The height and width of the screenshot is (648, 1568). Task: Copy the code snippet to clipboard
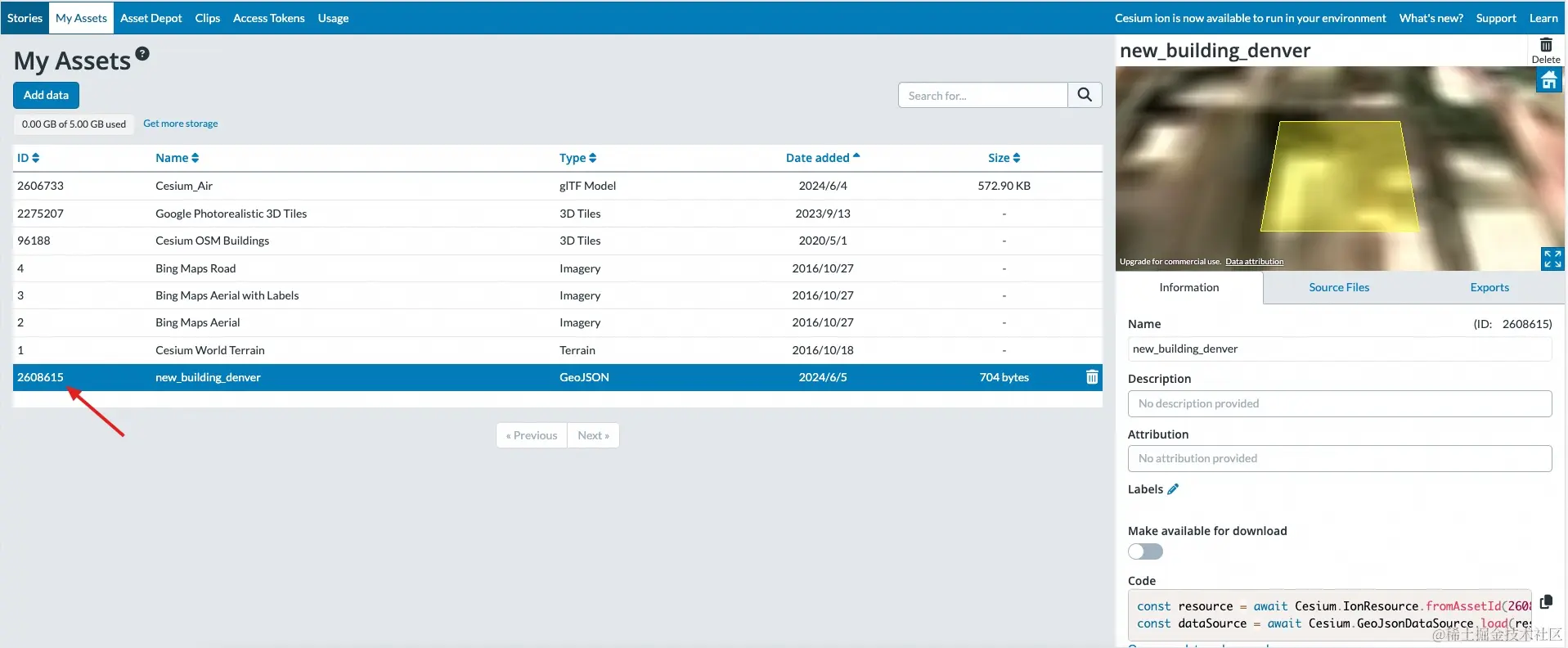(1546, 602)
